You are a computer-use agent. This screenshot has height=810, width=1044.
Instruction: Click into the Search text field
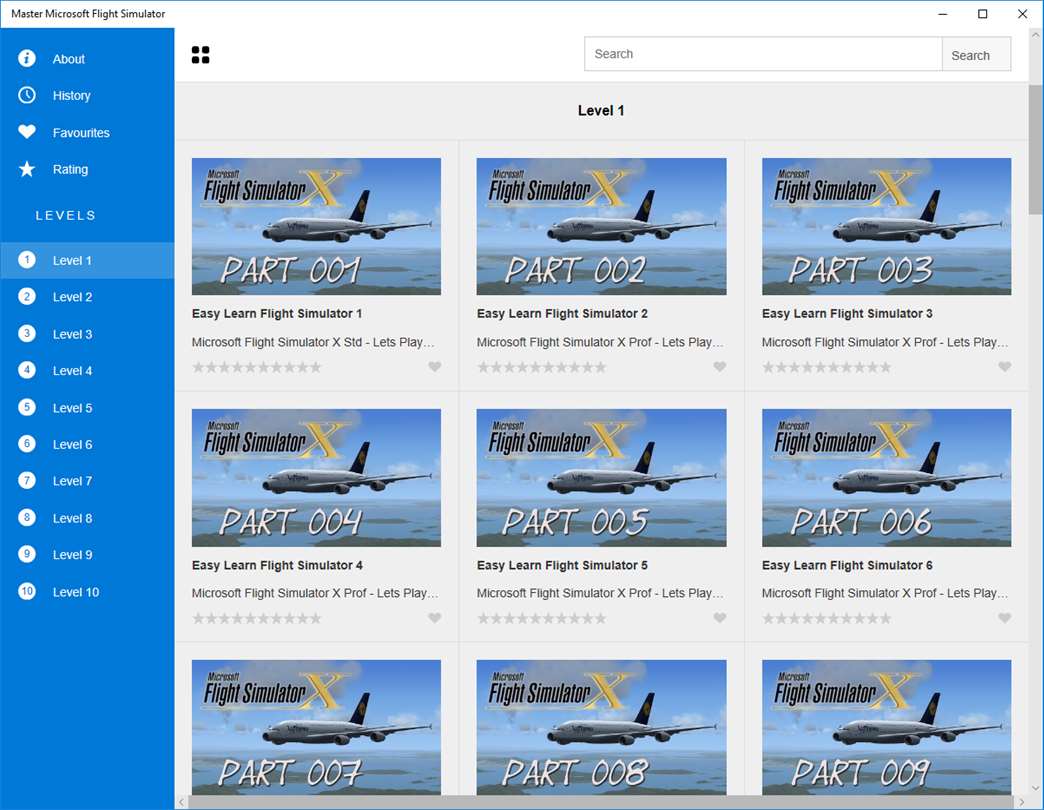click(x=763, y=55)
